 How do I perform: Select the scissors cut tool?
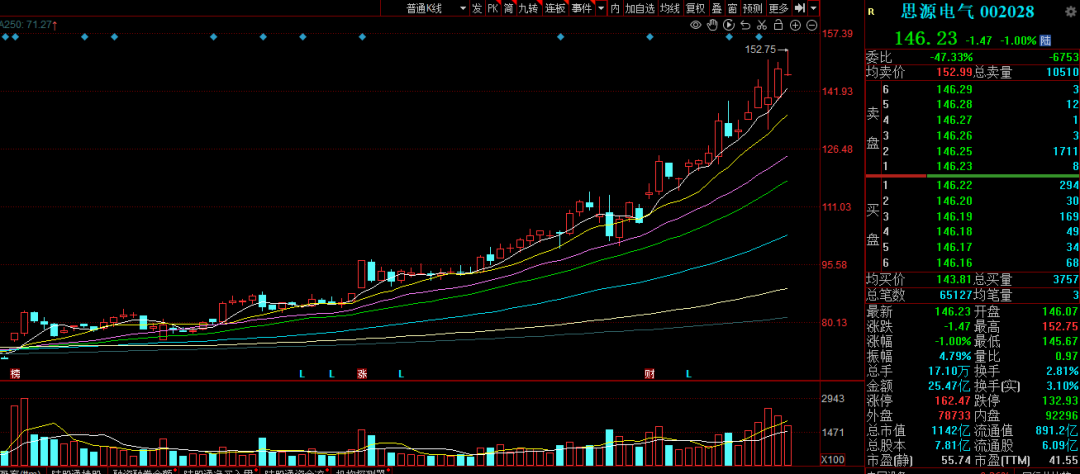point(761,25)
